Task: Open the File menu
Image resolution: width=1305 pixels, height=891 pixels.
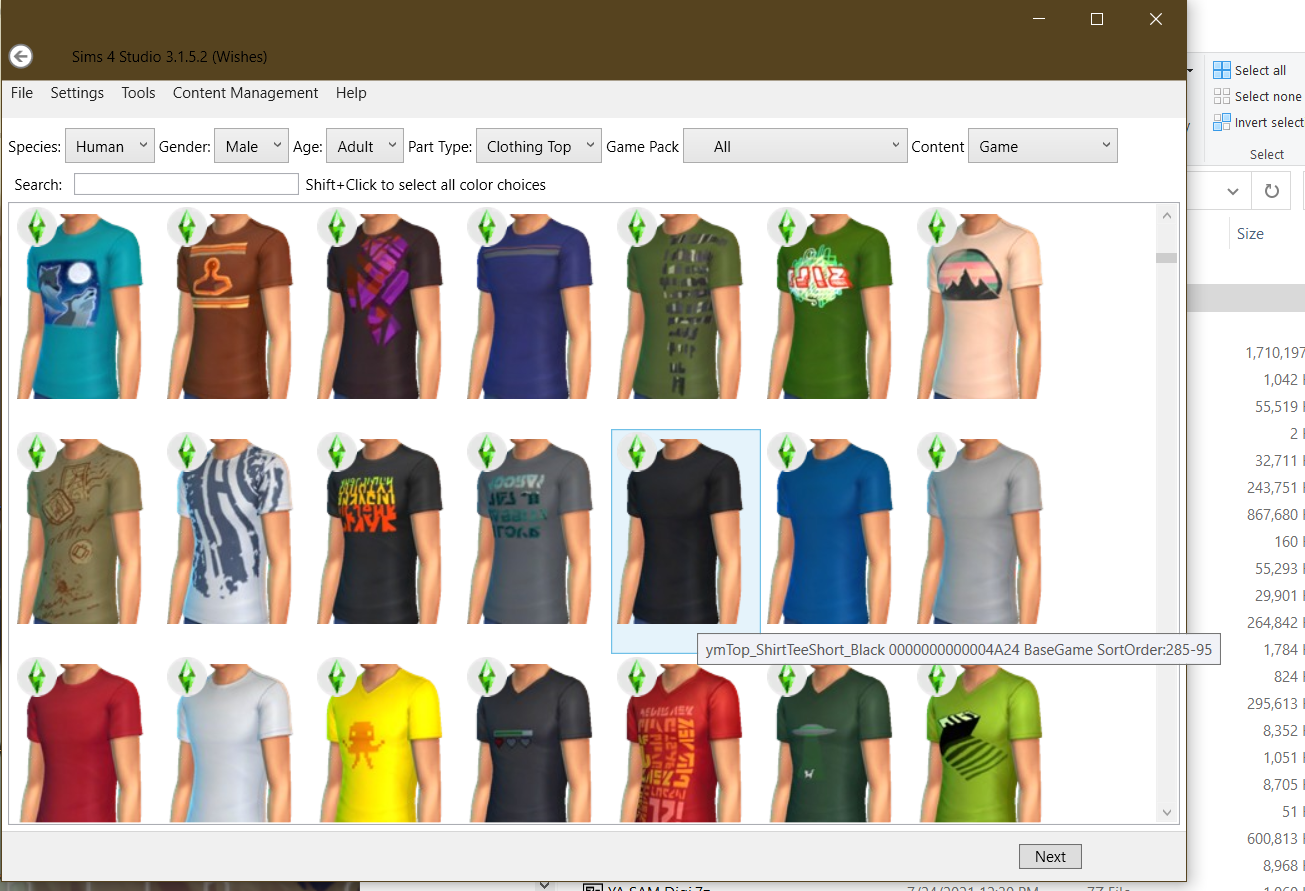Action: (22, 93)
